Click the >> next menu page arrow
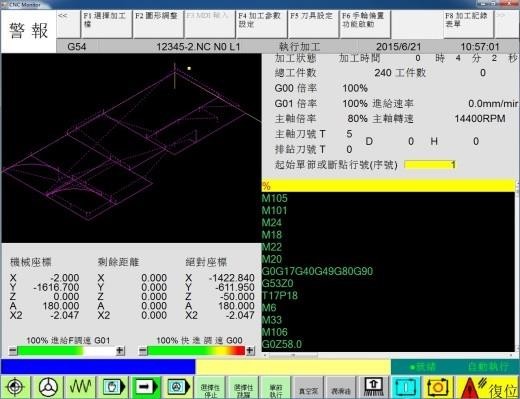 coord(506,24)
